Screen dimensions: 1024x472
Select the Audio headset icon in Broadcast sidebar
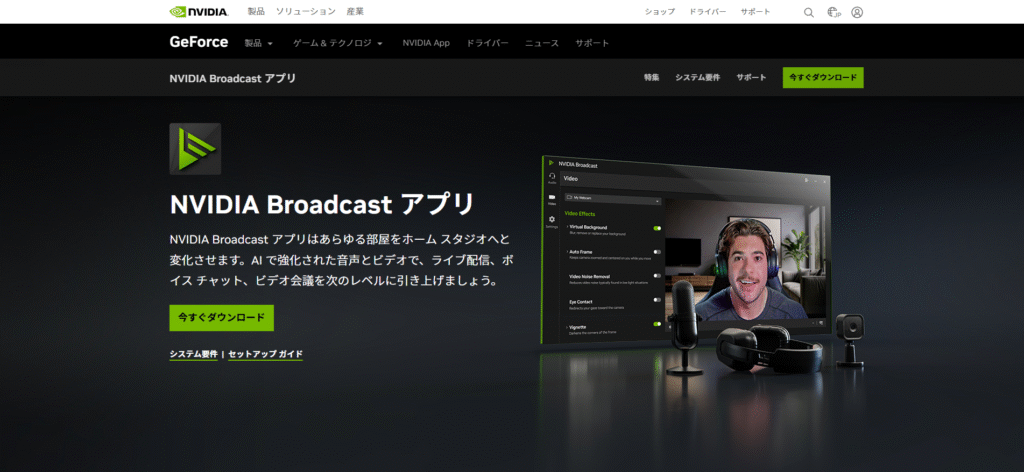[552, 177]
